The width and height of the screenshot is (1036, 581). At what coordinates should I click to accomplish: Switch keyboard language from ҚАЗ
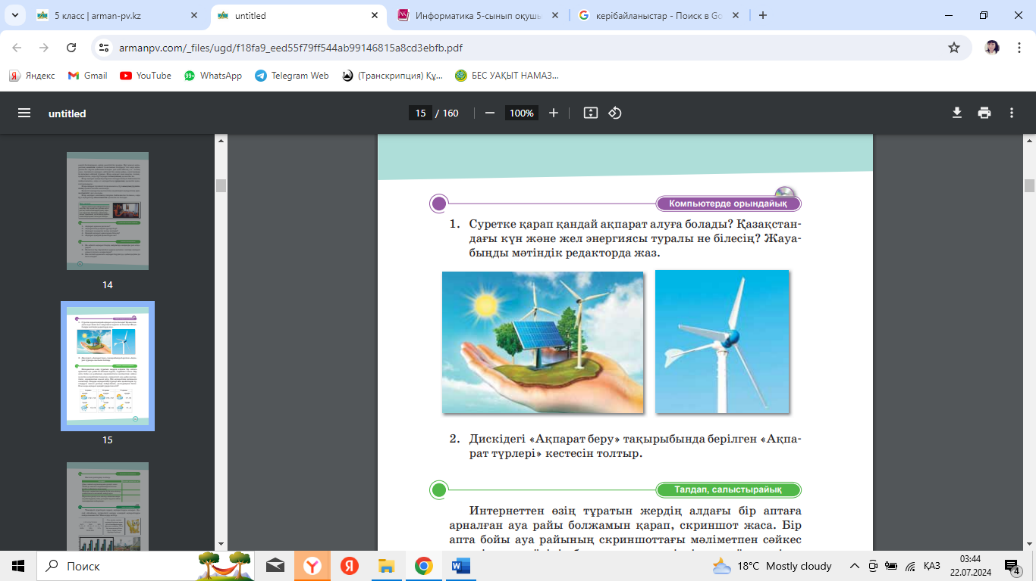931,566
